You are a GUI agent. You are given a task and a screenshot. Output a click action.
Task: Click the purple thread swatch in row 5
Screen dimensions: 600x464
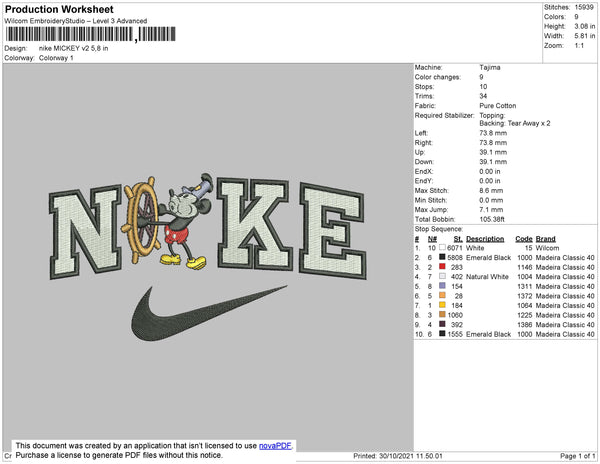click(442, 286)
